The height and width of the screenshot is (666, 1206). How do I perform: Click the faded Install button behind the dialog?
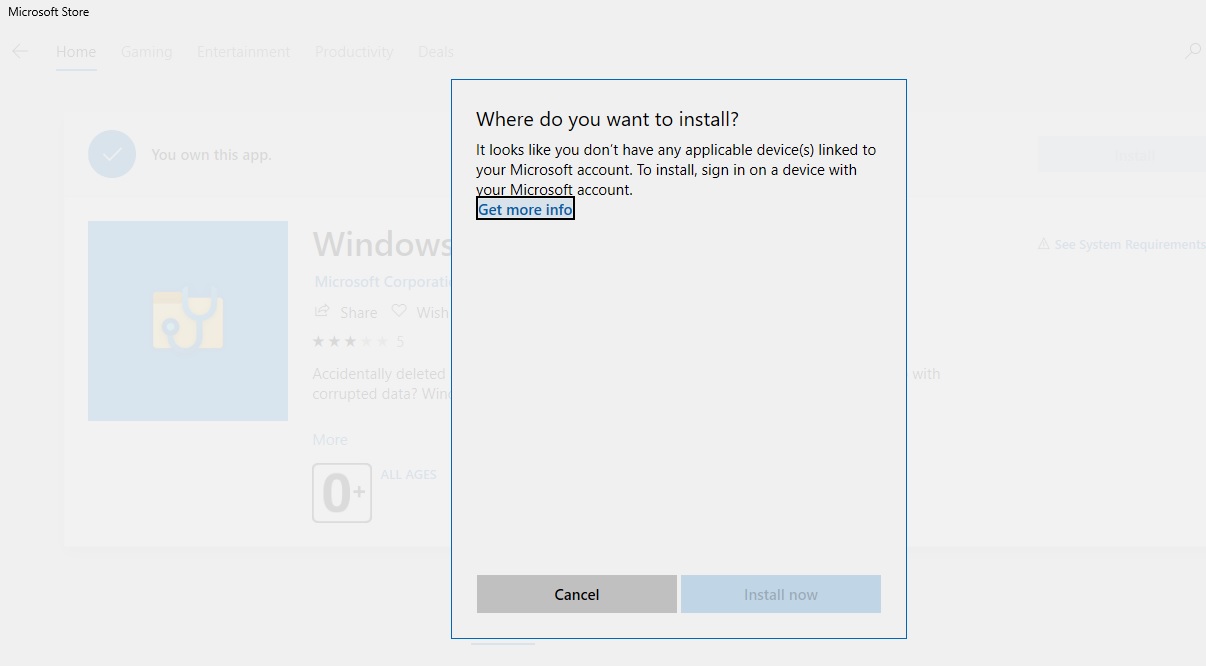pyautogui.click(x=1121, y=155)
